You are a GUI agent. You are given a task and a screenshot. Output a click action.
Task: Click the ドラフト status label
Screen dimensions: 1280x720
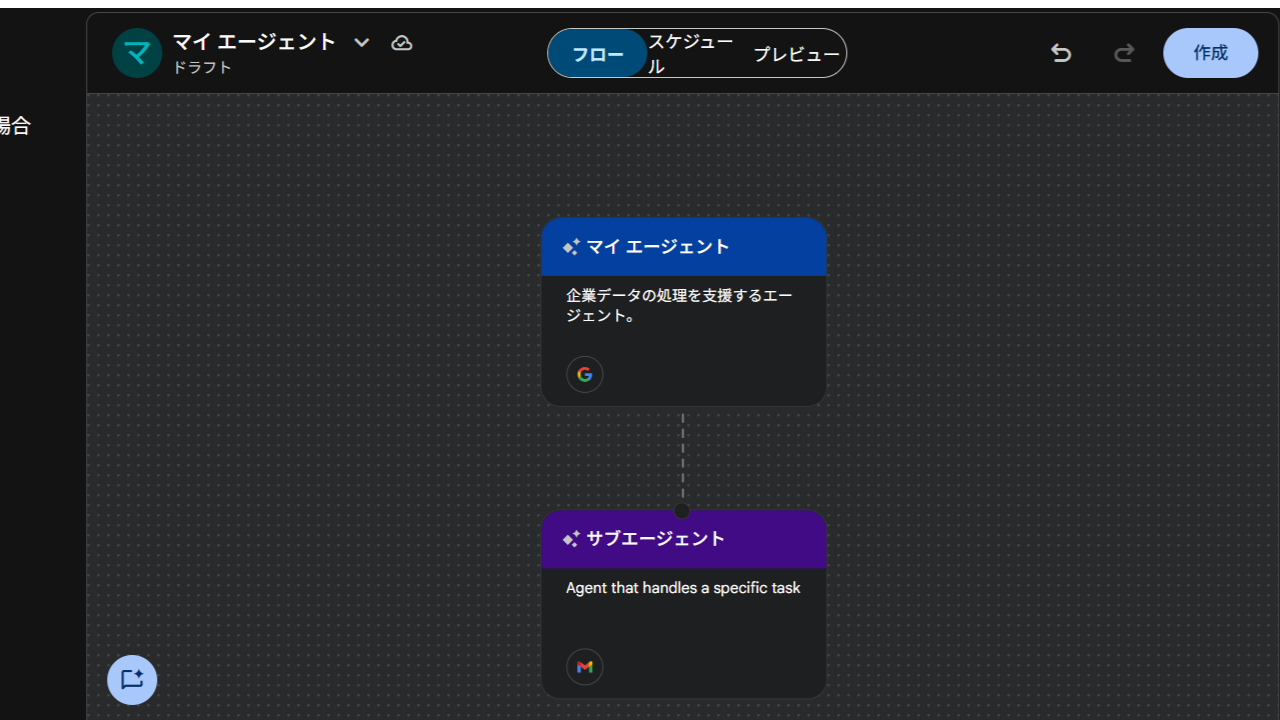203,68
